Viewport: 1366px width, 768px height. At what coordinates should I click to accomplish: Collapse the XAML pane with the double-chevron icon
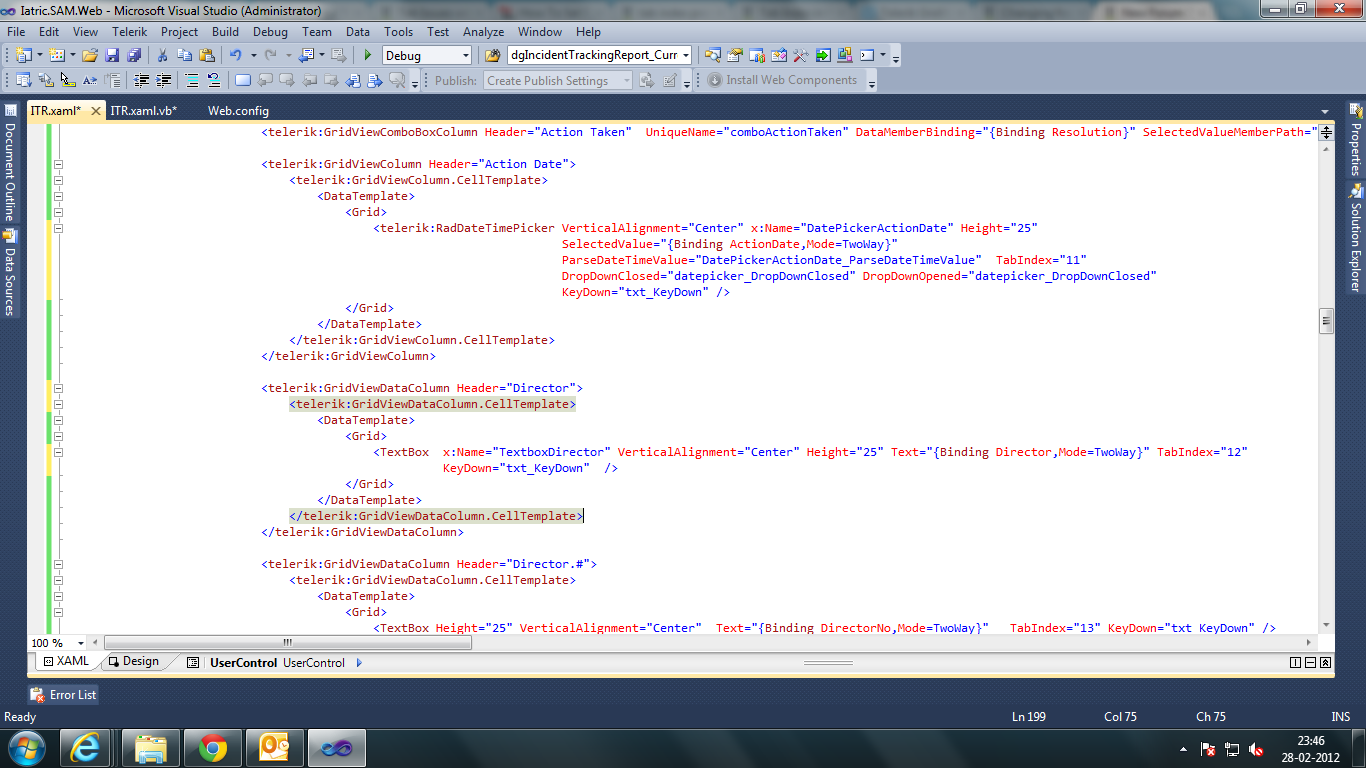(x=1325, y=662)
